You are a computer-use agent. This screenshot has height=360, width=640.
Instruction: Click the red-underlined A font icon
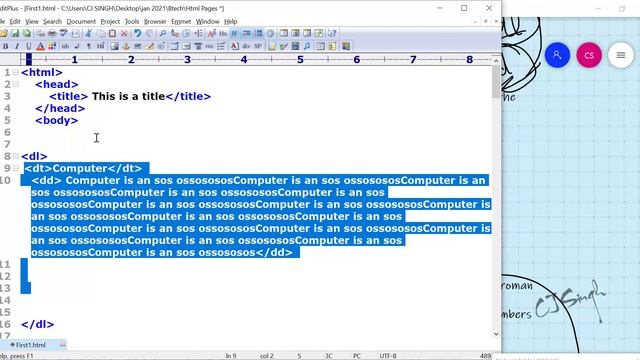(40, 47)
